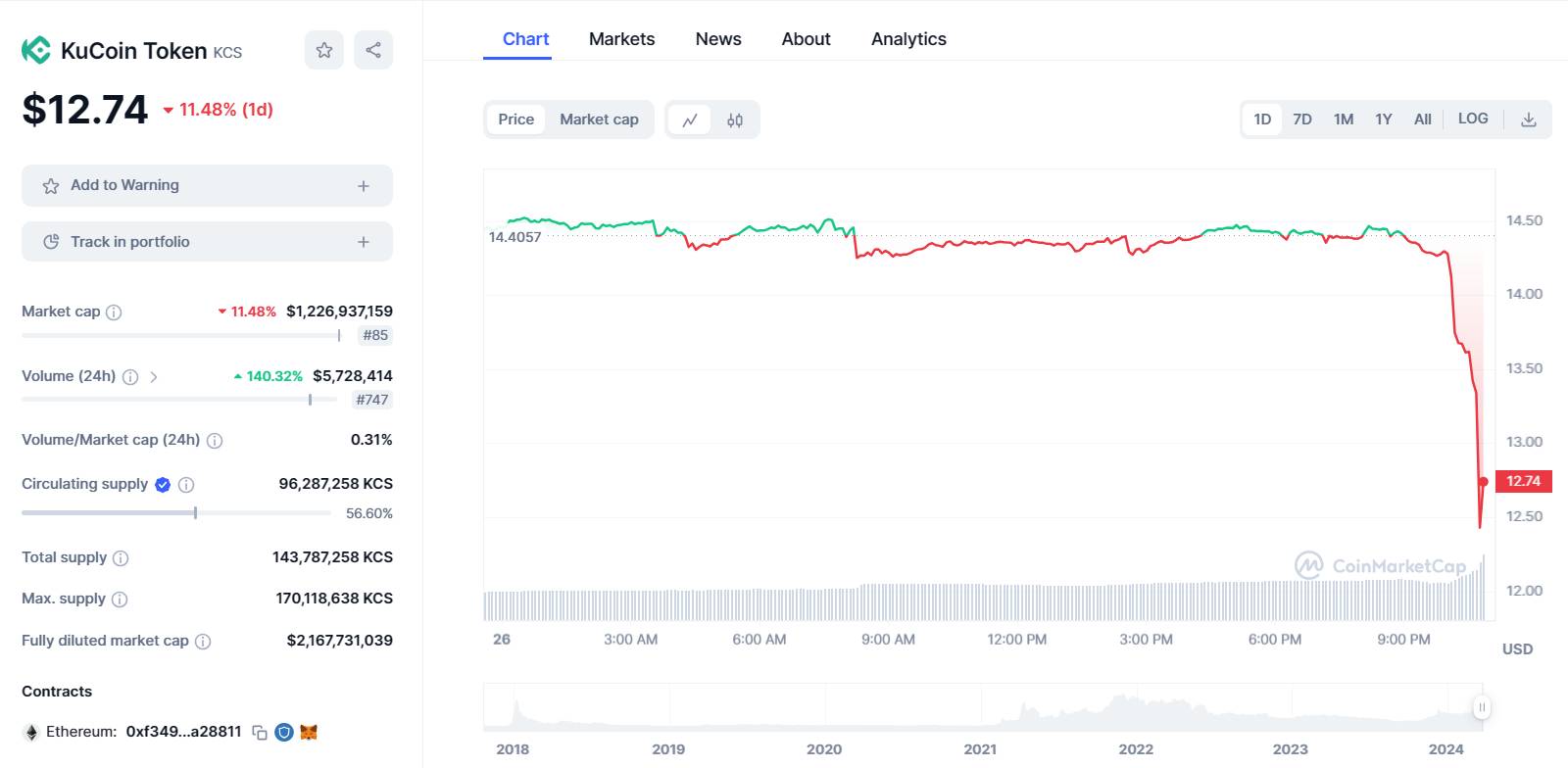The height and width of the screenshot is (768, 1568).
Task: Expand Add to Warning plus icon
Action: click(x=364, y=185)
